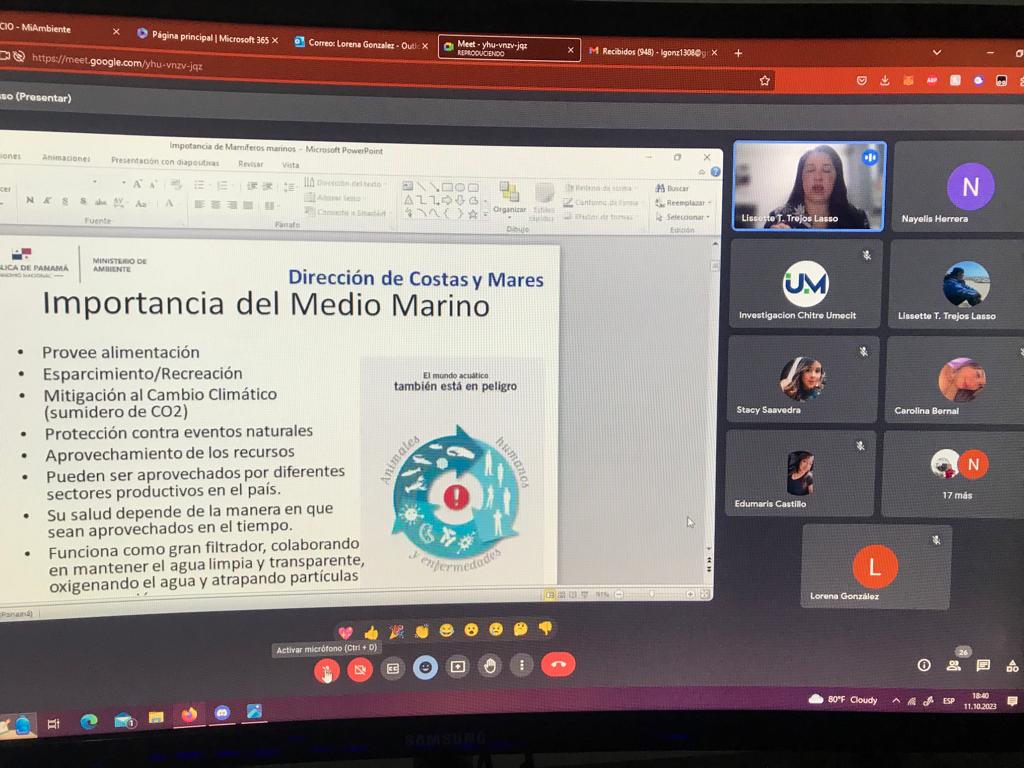Open meeting details info icon

(x=924, y=665)
